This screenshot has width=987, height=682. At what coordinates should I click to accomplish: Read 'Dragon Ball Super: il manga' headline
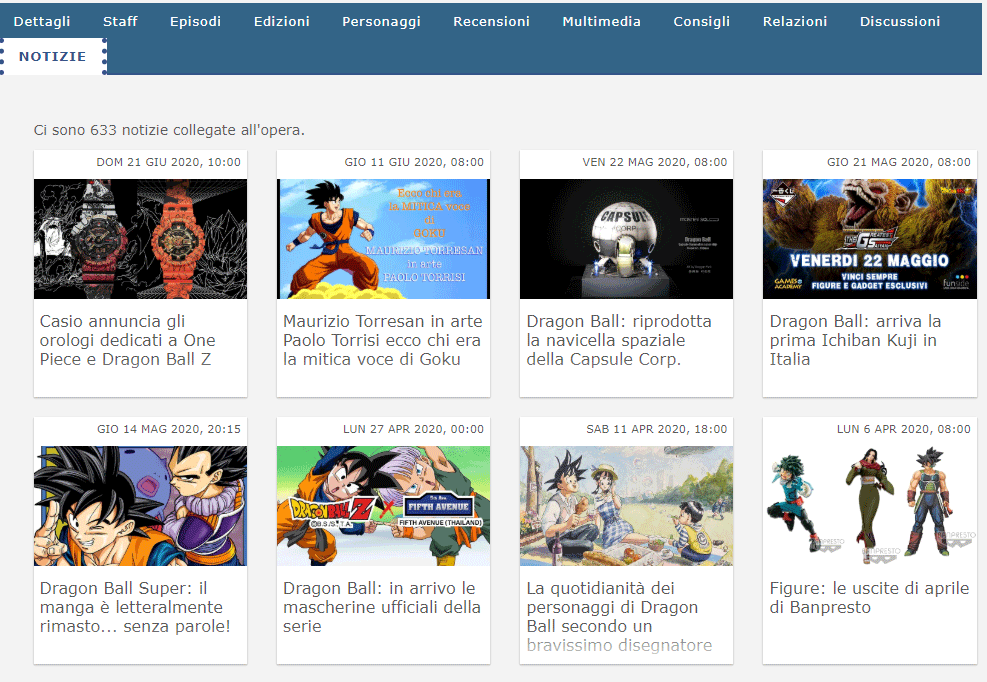(x=135, y=607)
